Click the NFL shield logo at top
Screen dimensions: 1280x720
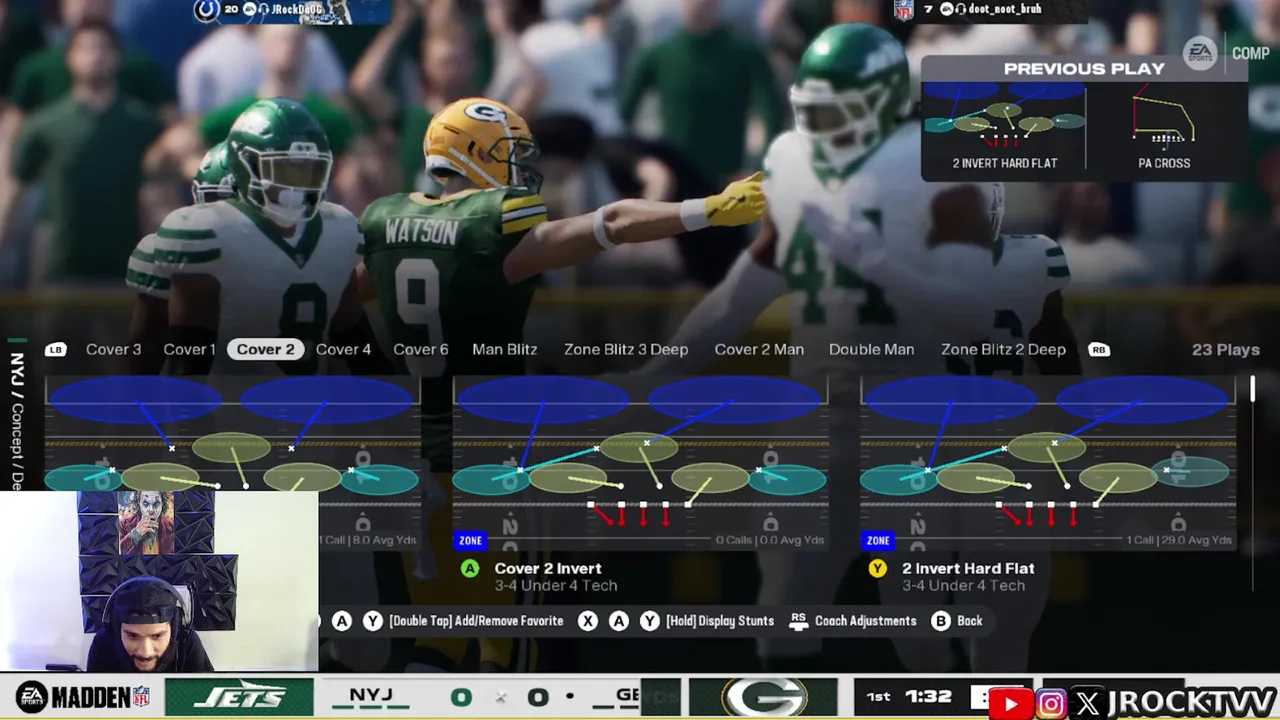904,10
